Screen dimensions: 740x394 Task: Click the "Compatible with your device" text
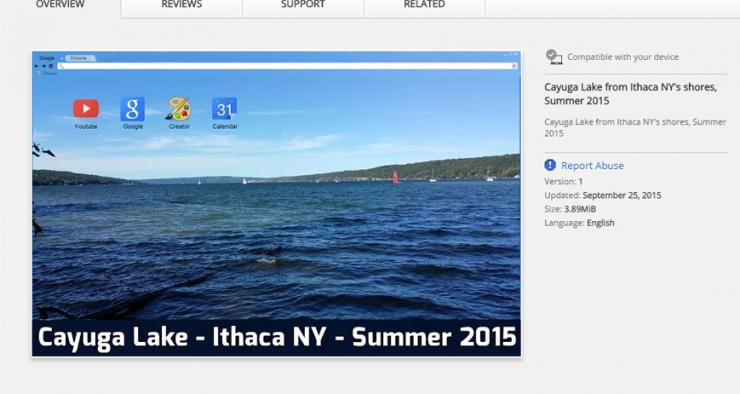(x=622, y=57)
